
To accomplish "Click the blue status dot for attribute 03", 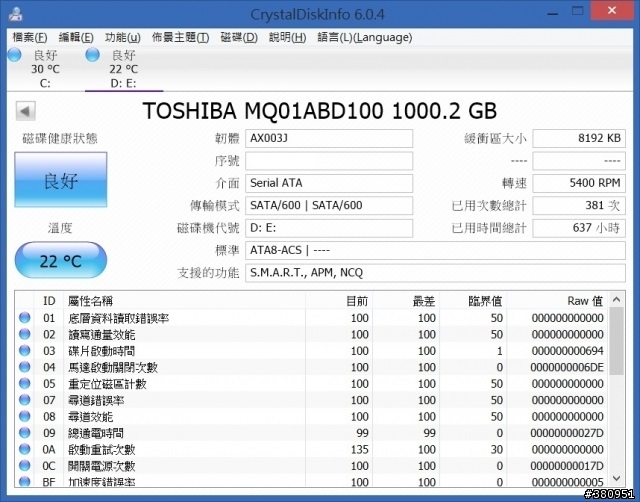I will pyautogui.click(x=24, y=351).
